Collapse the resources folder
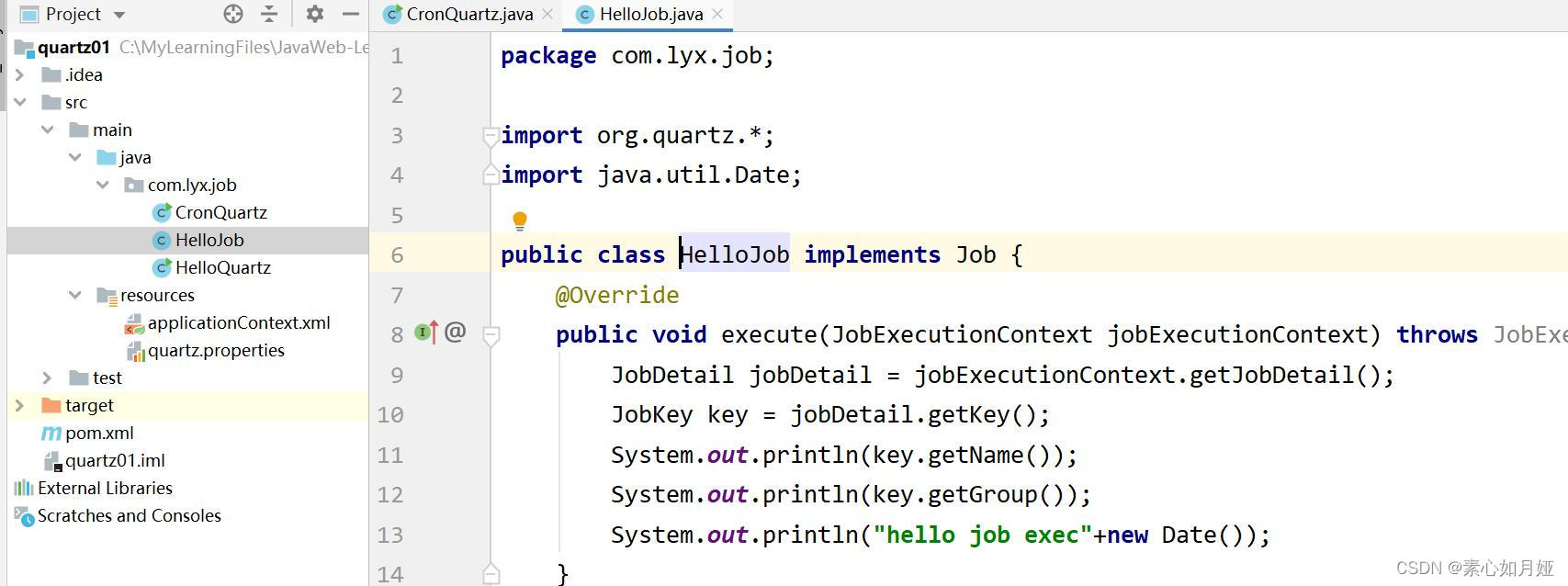1568x586 pixels. [75, 295]
